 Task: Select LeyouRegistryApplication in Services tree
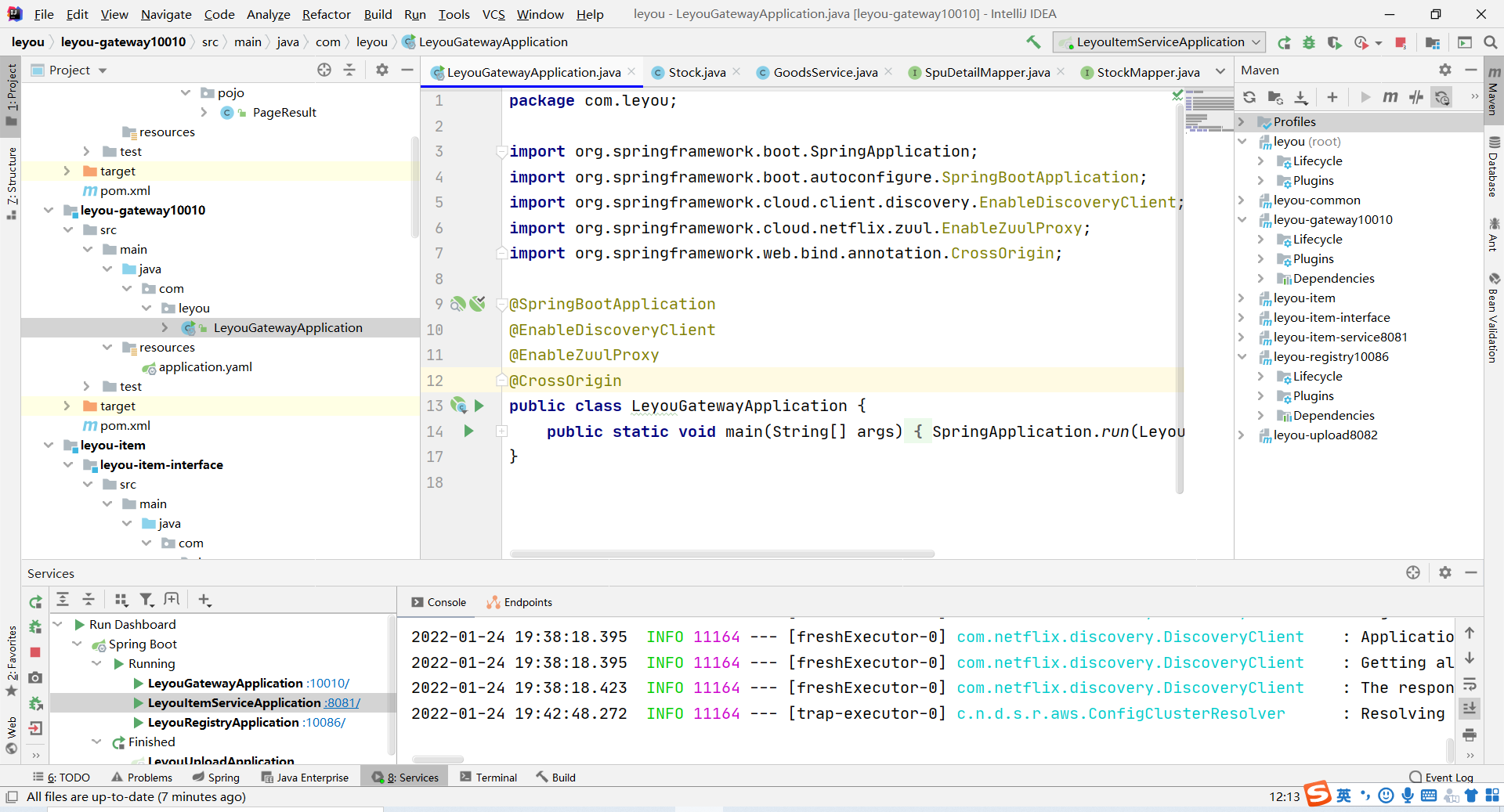pos(223,722)
